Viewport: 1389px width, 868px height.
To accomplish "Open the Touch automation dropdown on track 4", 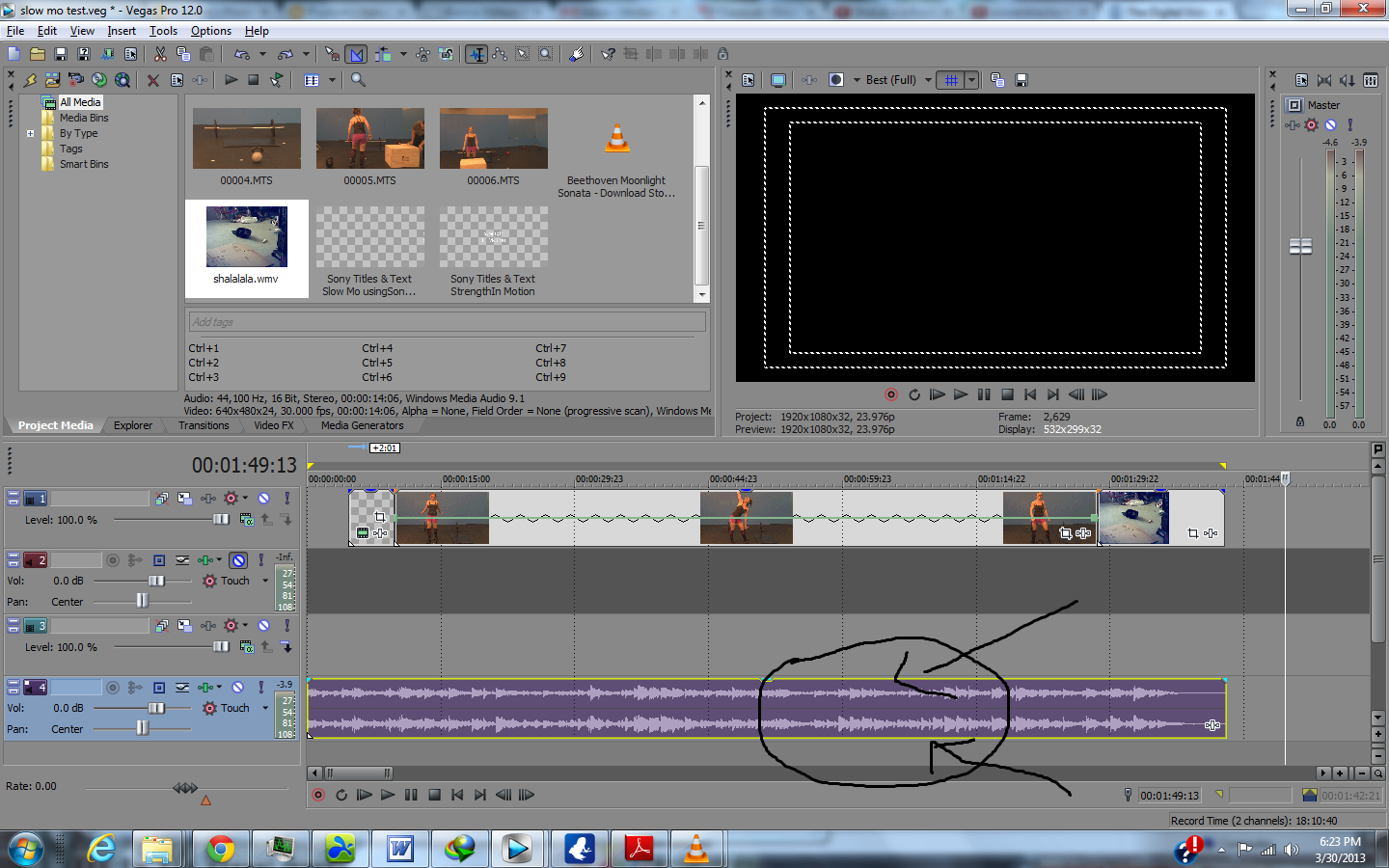I will click(x=265, y=708).
